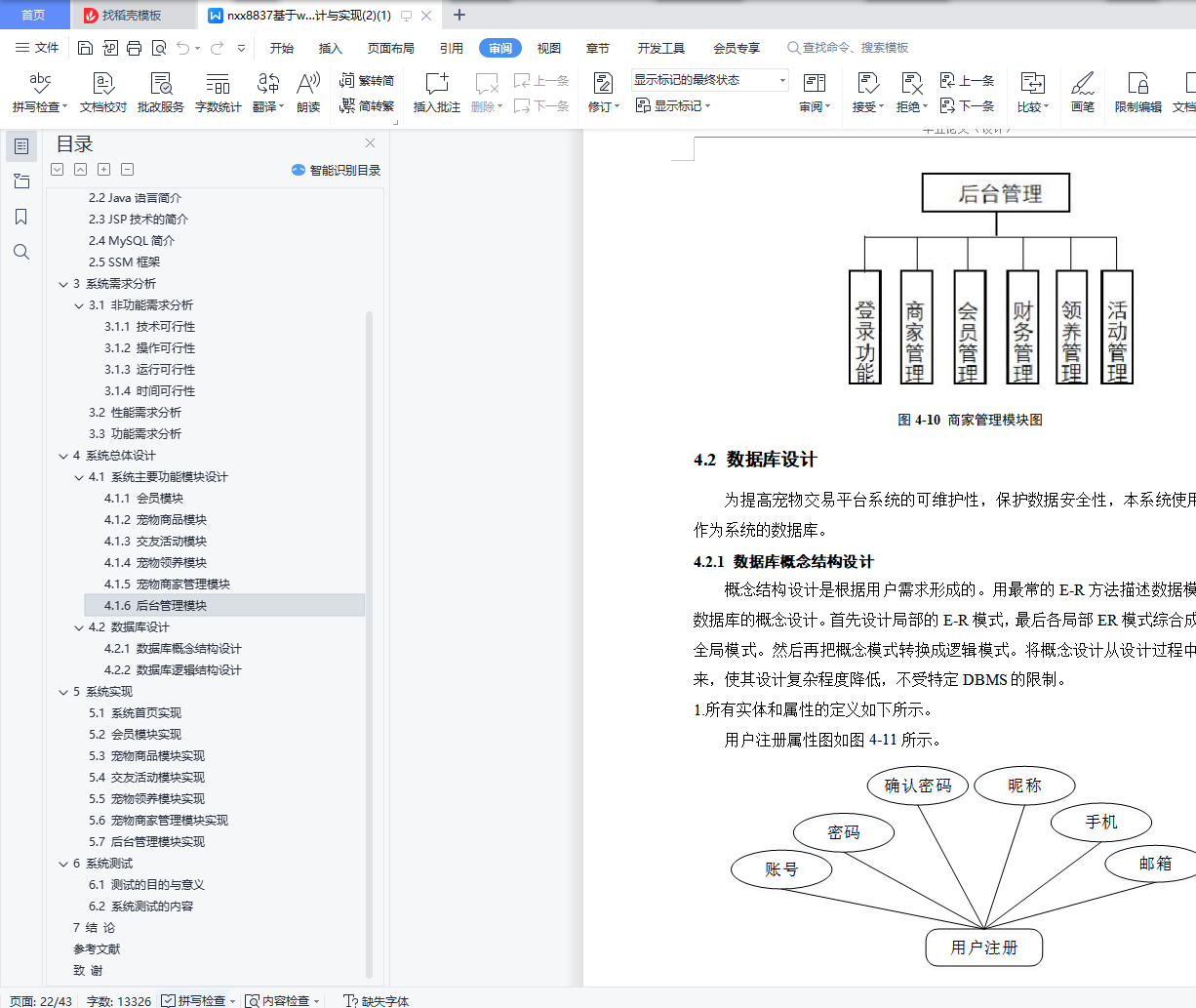Open word count statistics (字数统计)
The width and height of the screenshot is (1196, 1008).
pyautogui.click(x=218, y=93)
